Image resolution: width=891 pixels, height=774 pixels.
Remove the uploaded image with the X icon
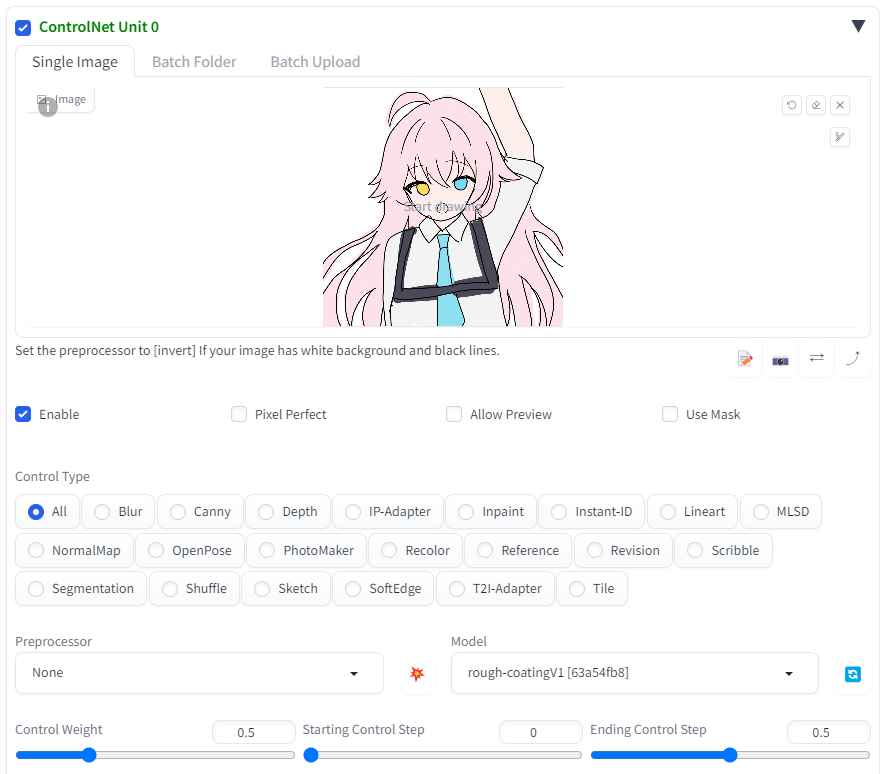pyautogui.click(x=840, y=105)
